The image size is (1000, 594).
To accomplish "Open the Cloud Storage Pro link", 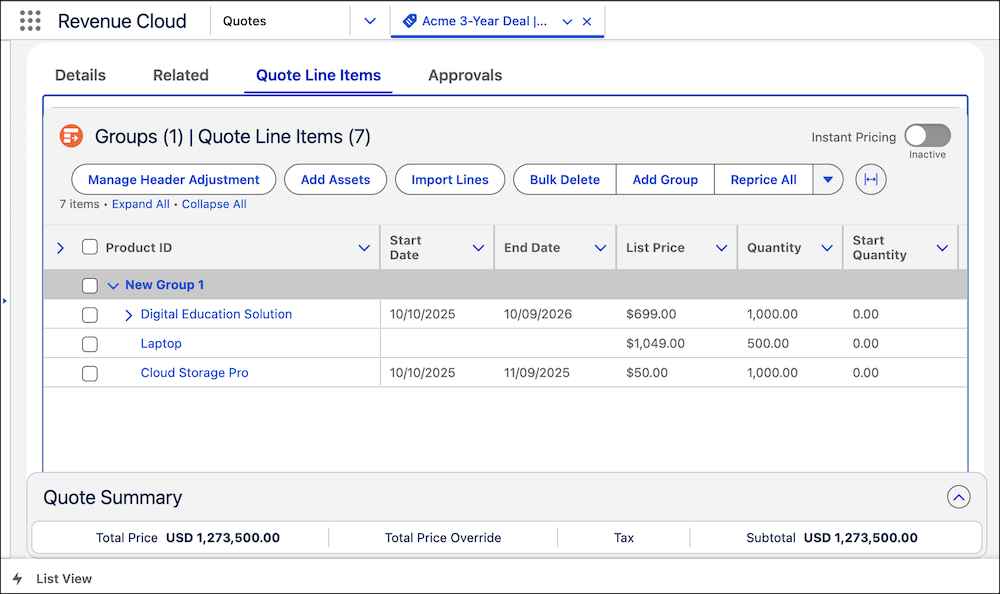I will click(x=195, y=373).
